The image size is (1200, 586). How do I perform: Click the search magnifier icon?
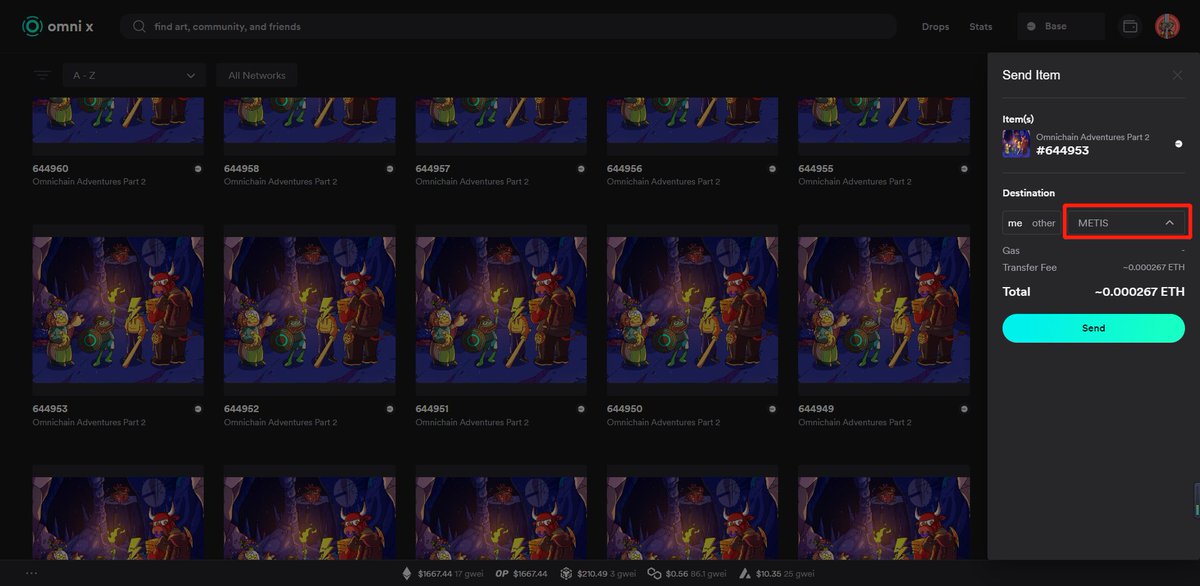pos(139,27)
